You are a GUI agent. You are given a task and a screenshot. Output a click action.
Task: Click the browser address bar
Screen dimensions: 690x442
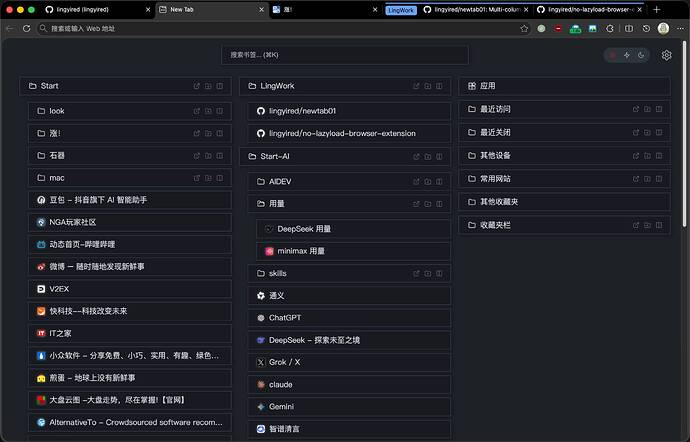coord(282,29)
